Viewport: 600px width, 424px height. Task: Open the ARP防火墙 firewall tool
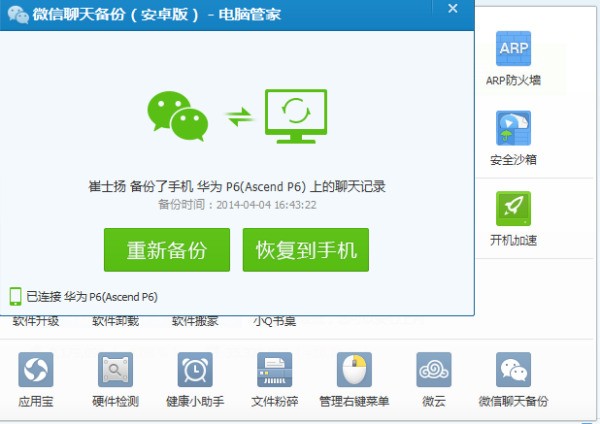[x=514, y=49]
